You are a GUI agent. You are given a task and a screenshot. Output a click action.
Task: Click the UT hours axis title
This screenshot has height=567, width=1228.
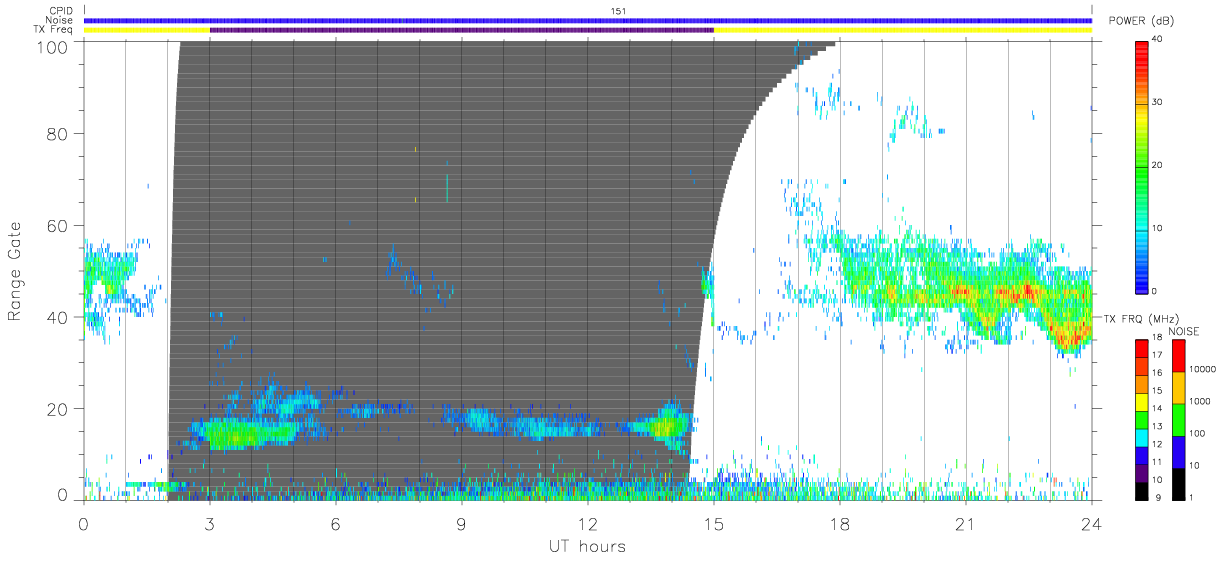[586, 546]
